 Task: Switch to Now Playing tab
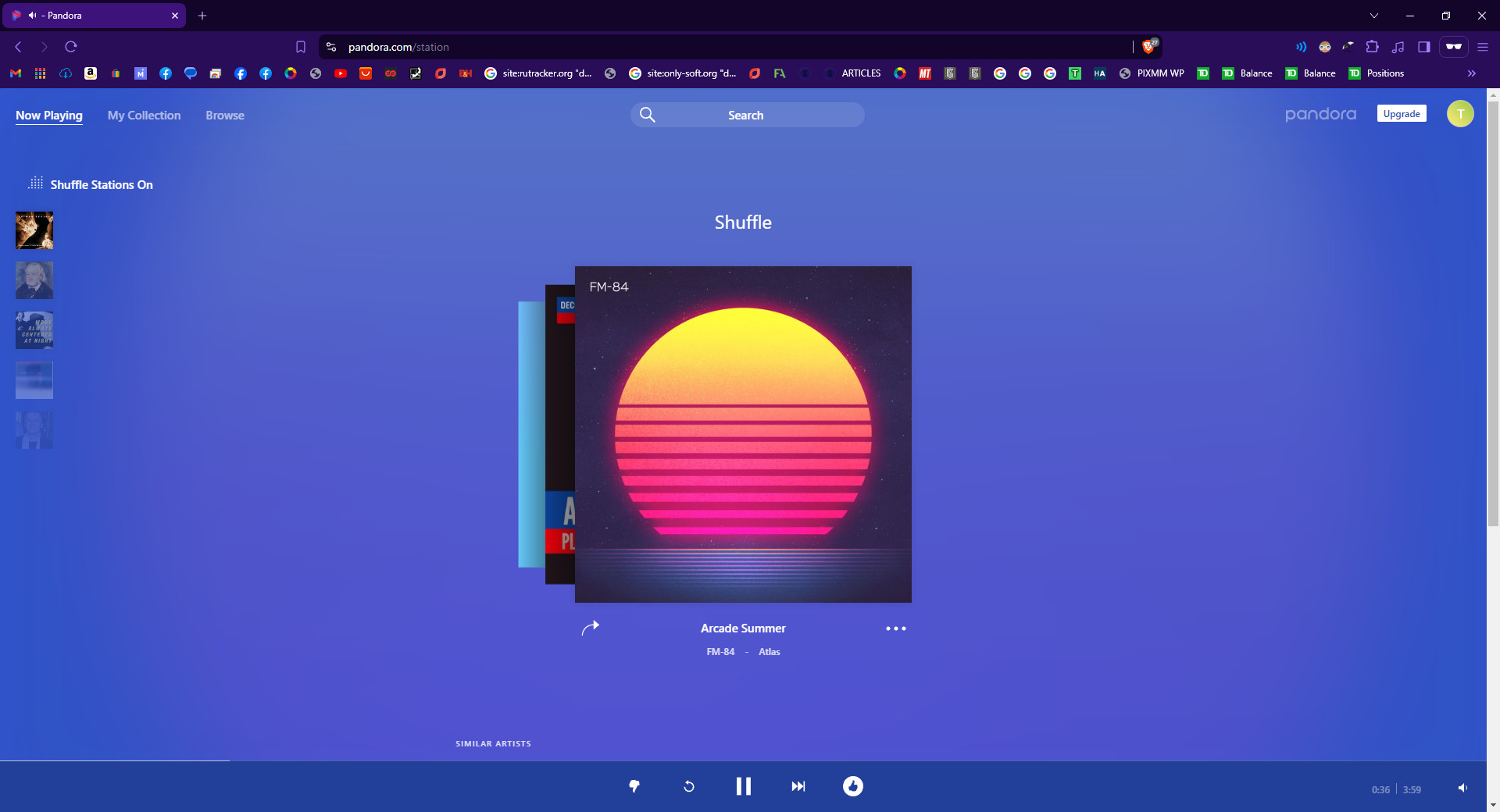point(49,116)
